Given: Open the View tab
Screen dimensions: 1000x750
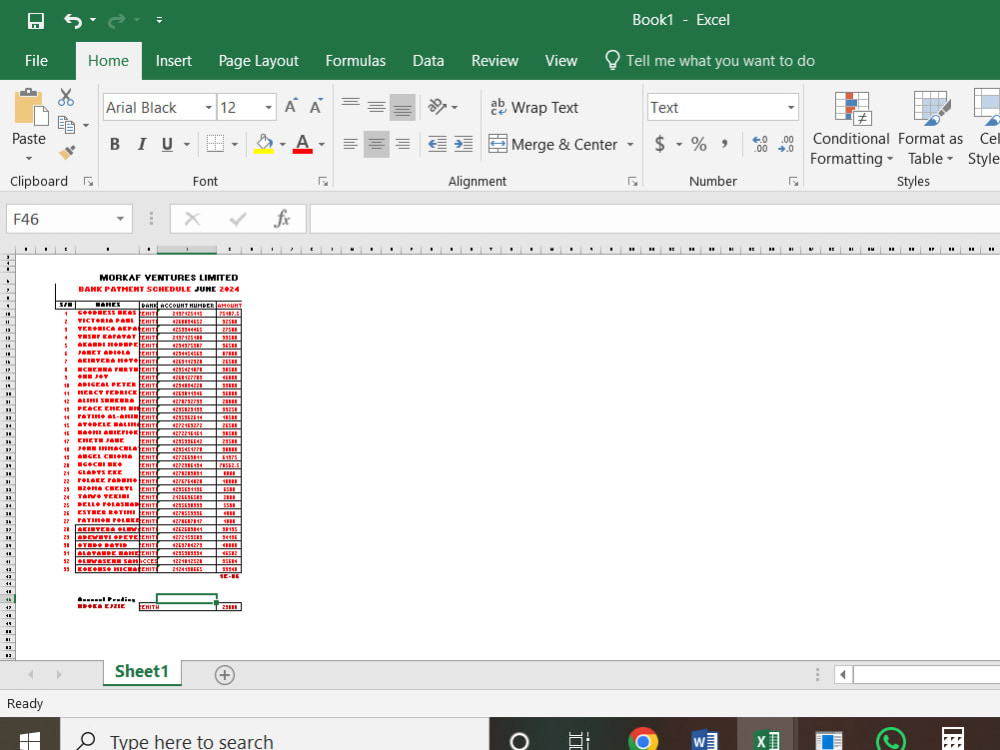Looking at the screenshot, I should (561, 61).
